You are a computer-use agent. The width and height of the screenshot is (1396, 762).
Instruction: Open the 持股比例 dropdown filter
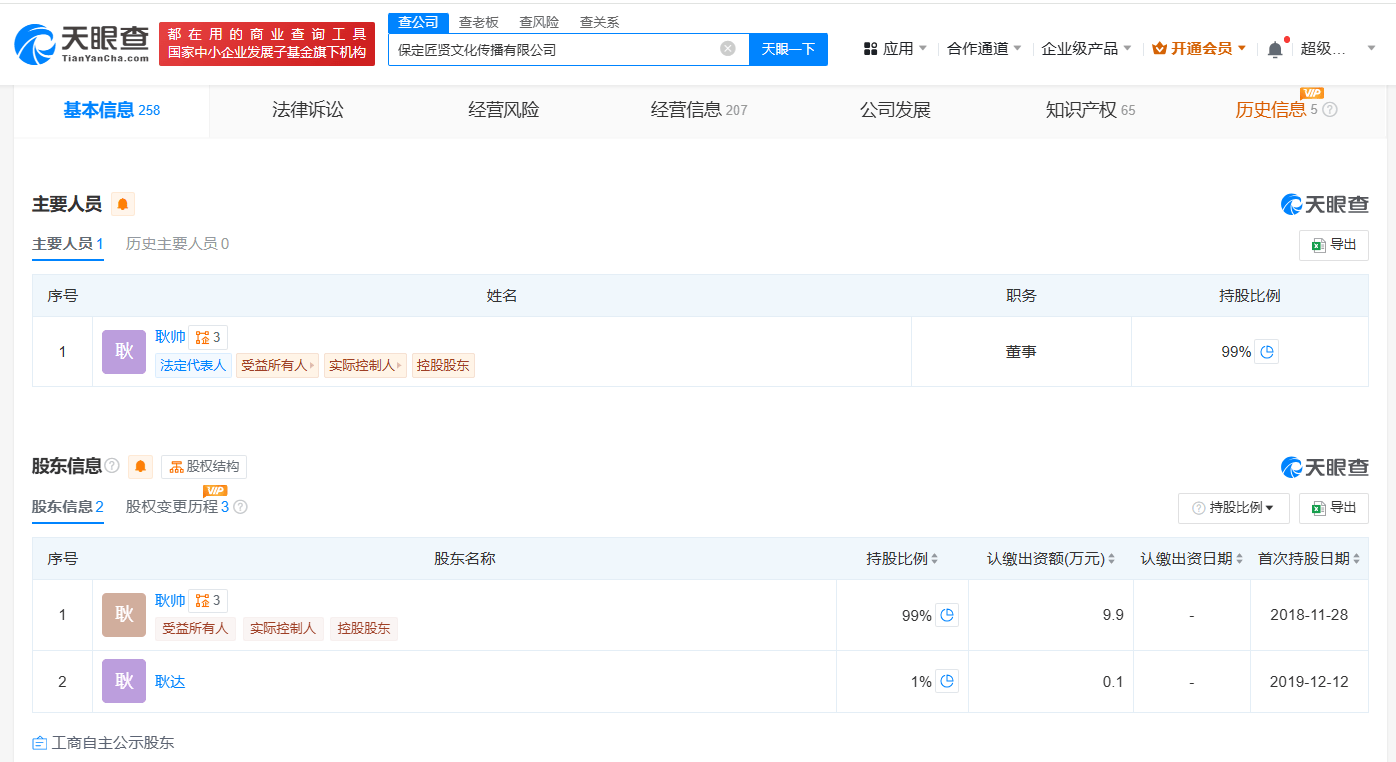1234,508
